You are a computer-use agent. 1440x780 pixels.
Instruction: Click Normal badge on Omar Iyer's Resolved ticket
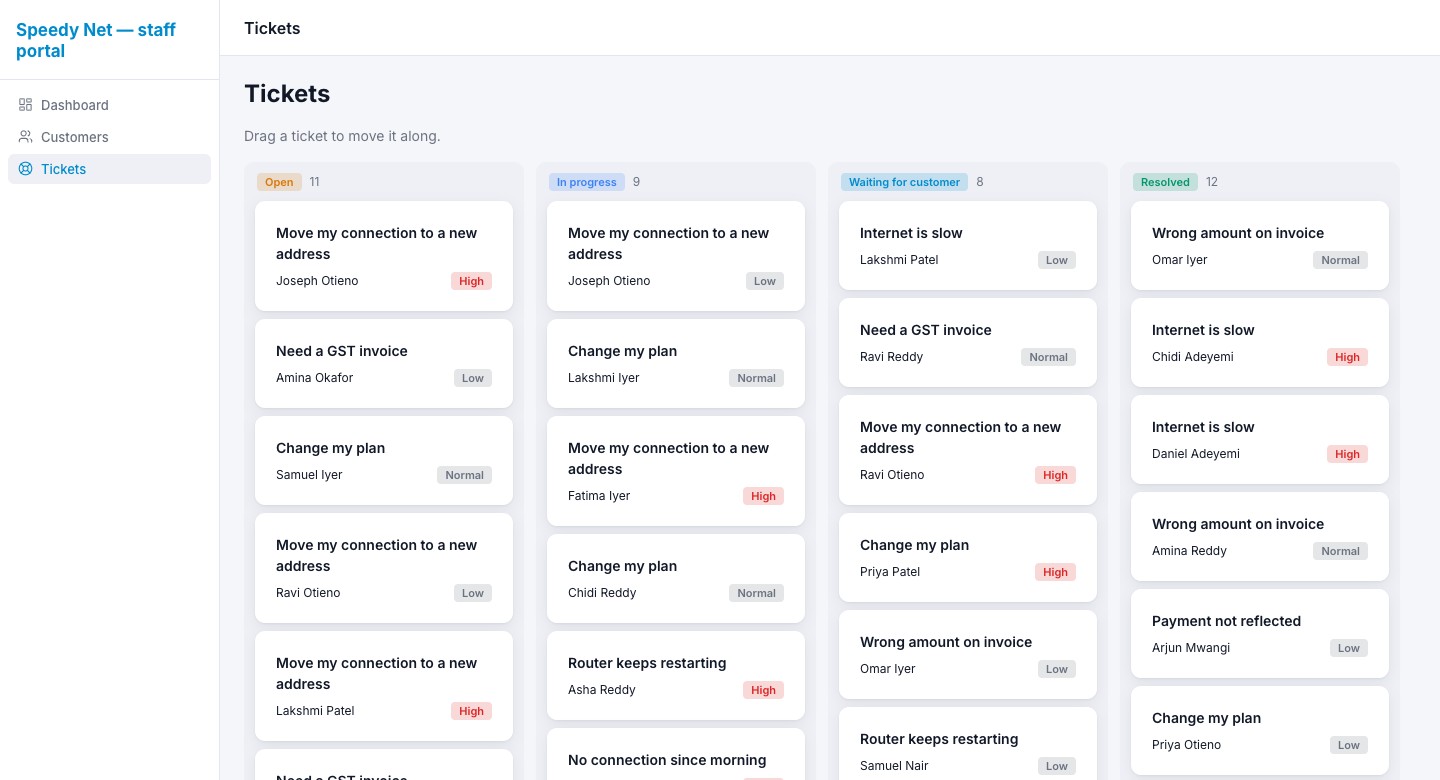1340,260
